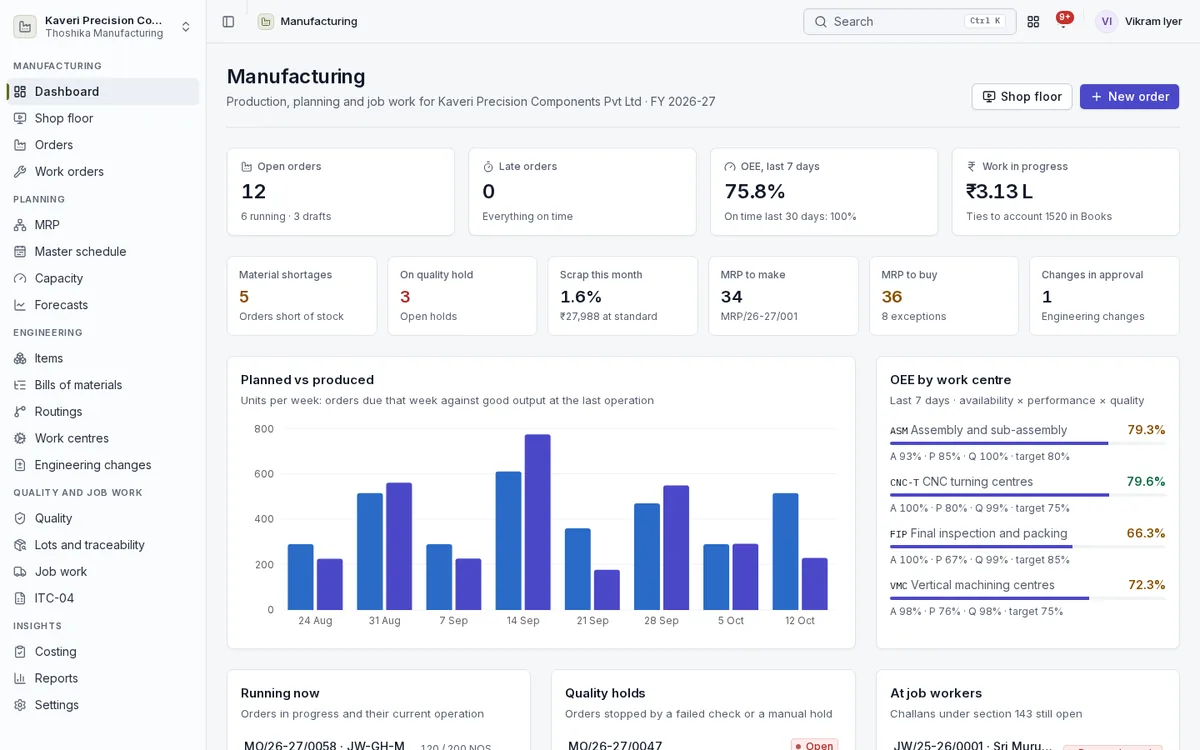Click Assembly and sub-assembly OEE progress bar

pos(1028,443)
